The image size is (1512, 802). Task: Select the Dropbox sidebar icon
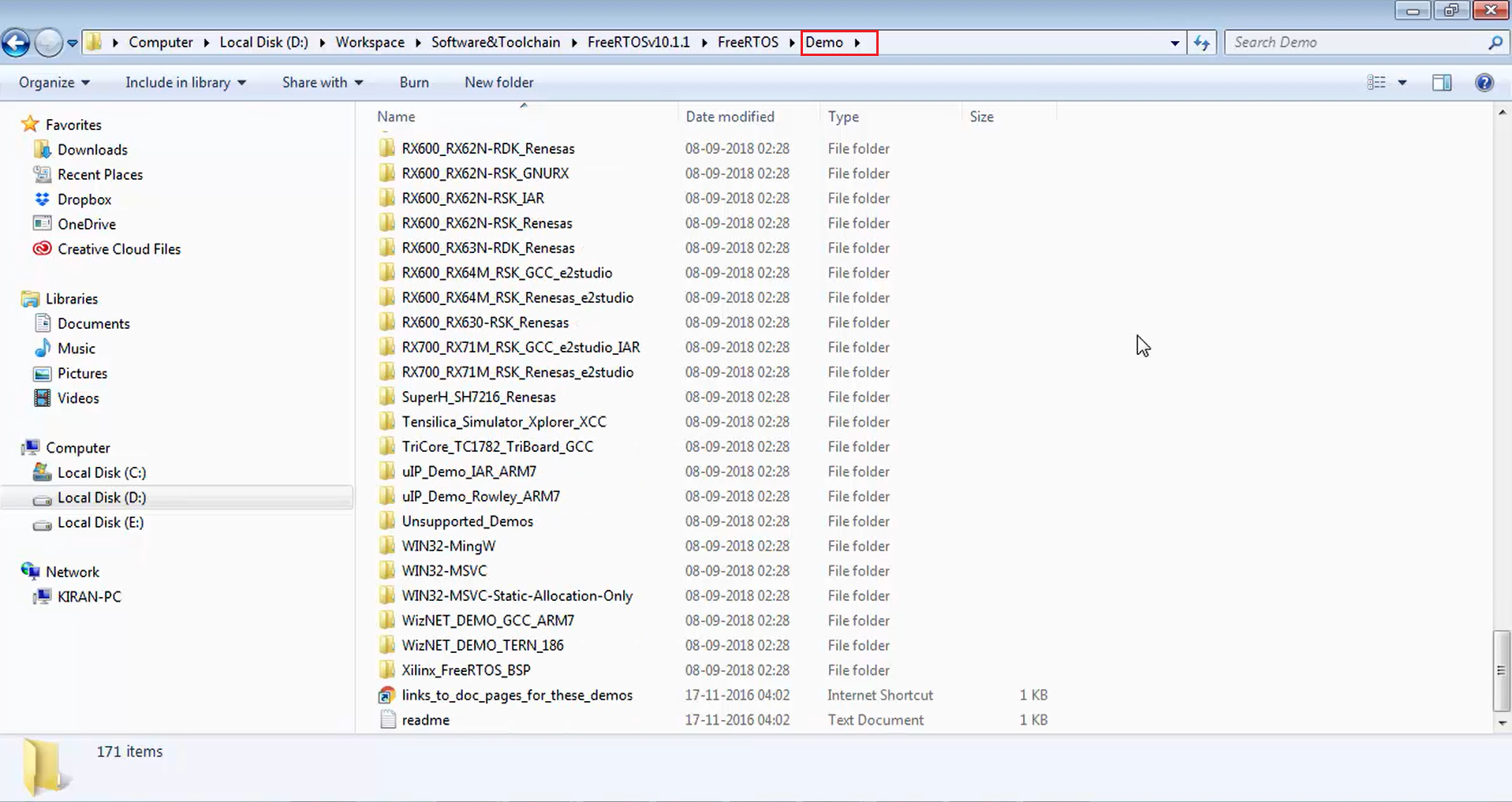click(x=43, y=200)
